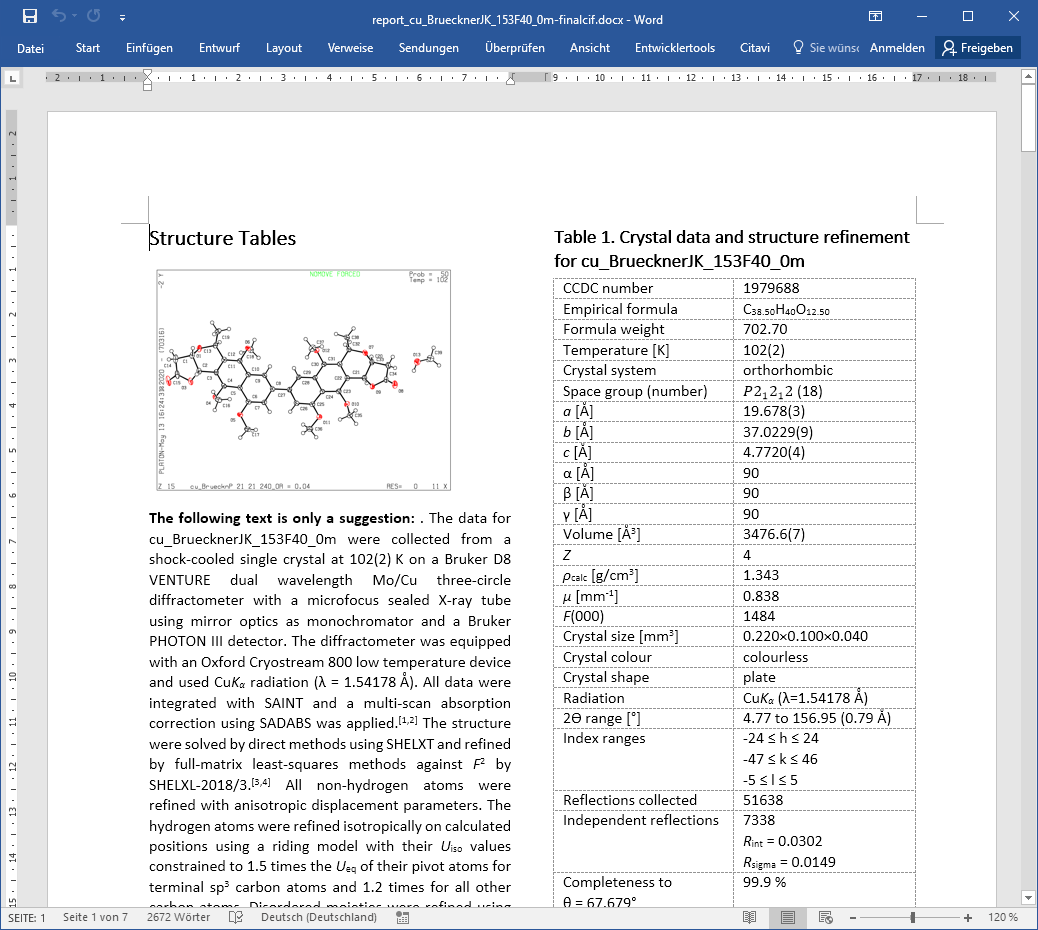1038x930 pixels.
Task: Switch to the Einfügen ribbon tab
Action: [149, 48]
